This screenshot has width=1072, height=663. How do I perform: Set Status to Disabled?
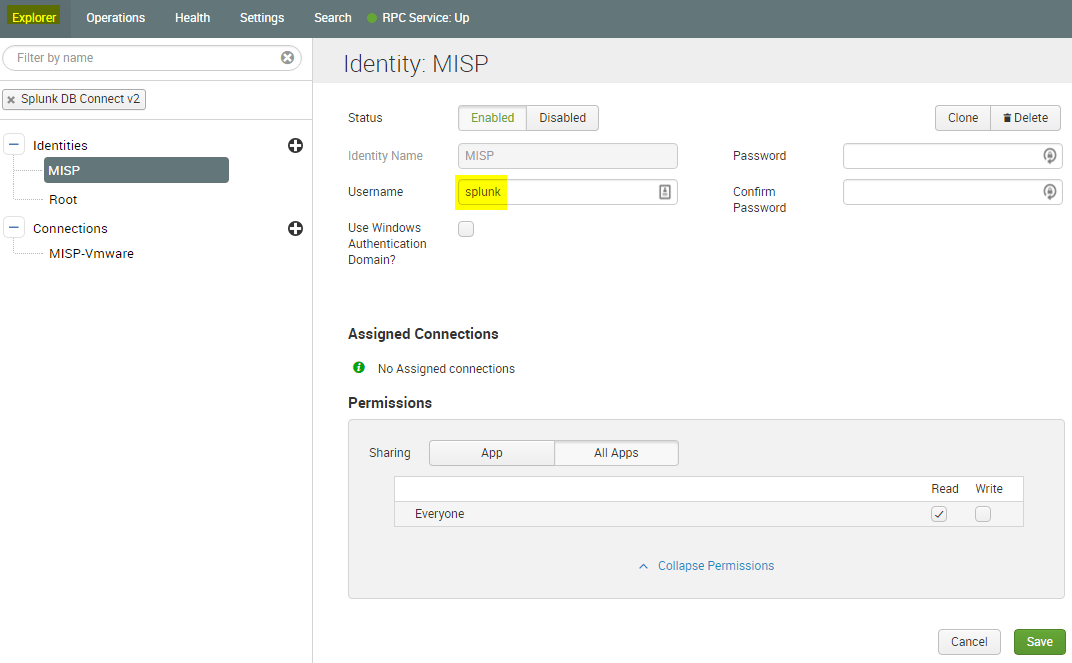[563, 118]
